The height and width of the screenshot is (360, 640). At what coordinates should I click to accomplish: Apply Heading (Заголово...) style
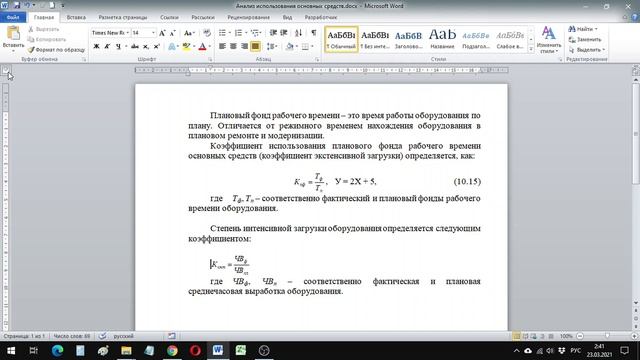coord(408,40)
